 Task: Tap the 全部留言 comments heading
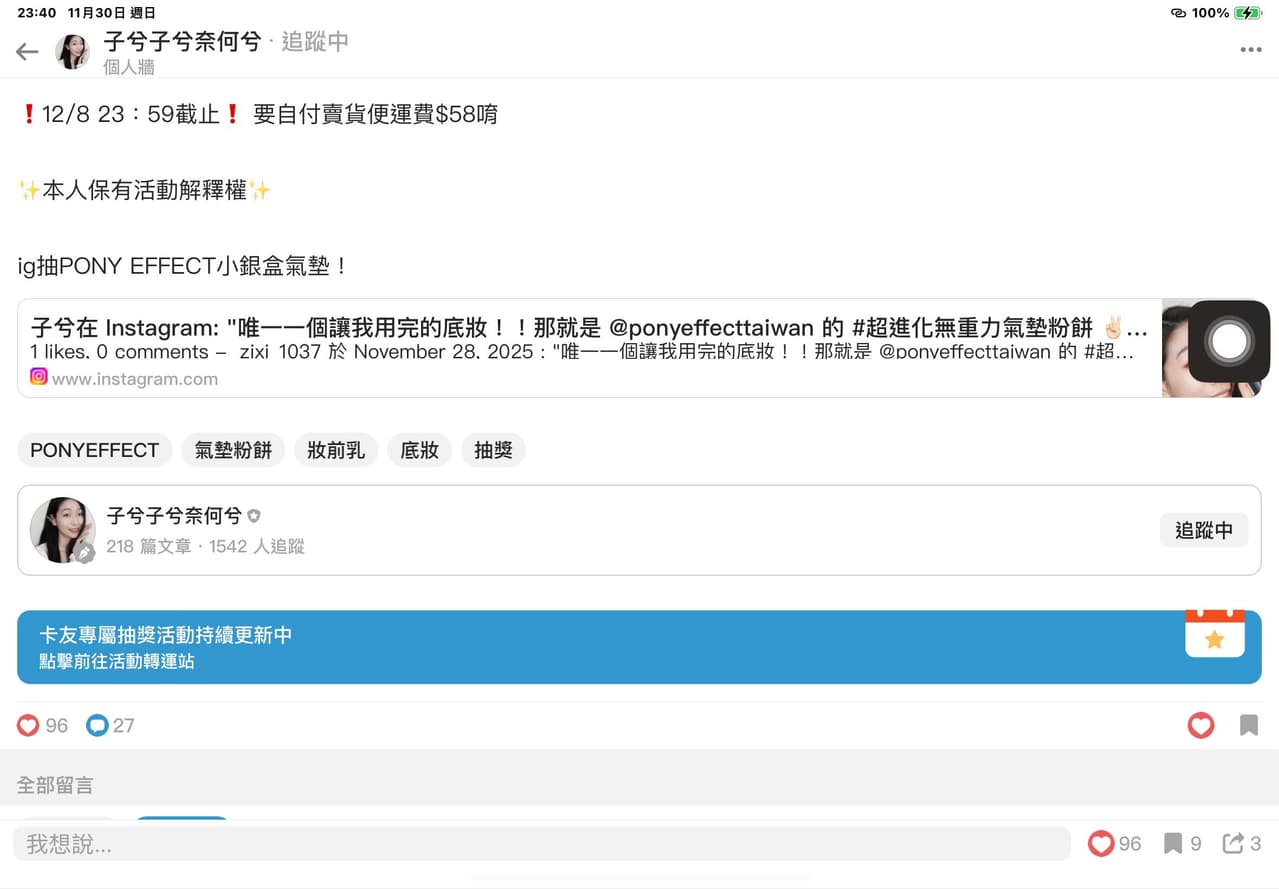point(55,785)
